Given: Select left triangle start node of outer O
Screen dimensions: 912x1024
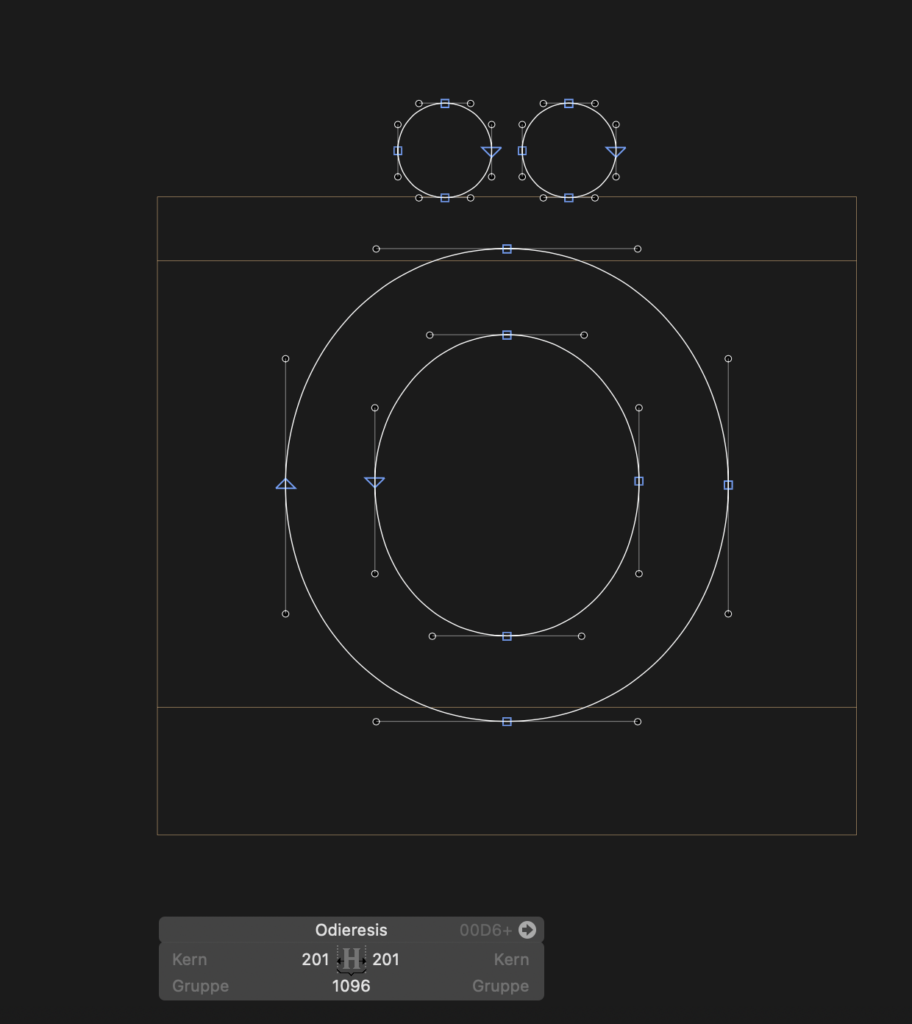Looking at the screenshot, I should click(x=285, y=484).
